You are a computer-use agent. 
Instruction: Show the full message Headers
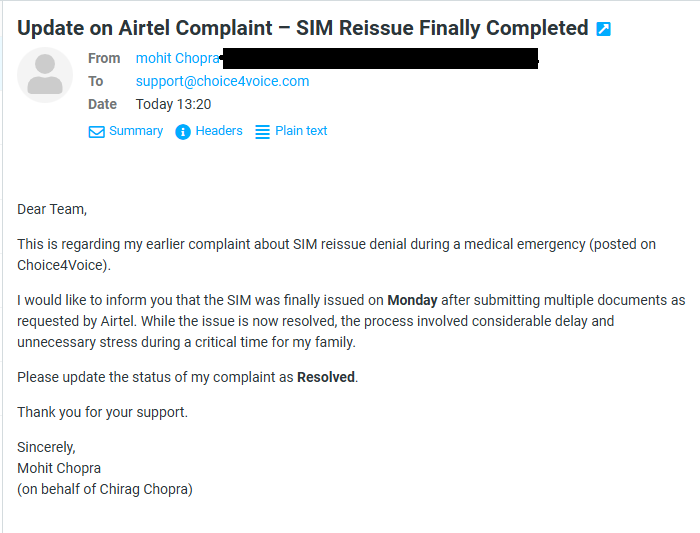219,131
